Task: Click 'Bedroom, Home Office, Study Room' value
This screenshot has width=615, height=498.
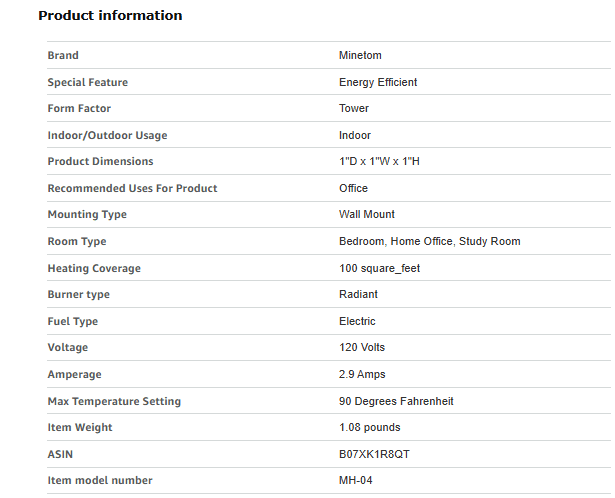Action: [430, 241]
